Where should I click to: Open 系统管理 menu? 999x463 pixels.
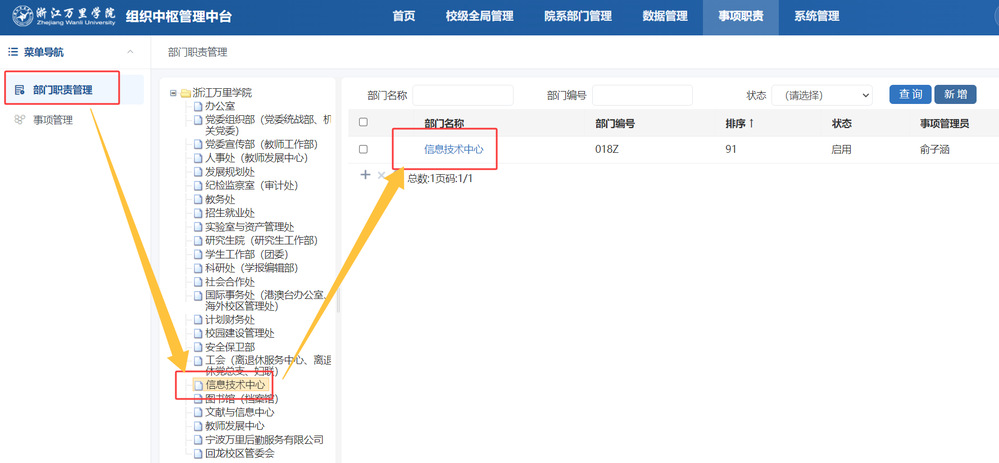817,17
